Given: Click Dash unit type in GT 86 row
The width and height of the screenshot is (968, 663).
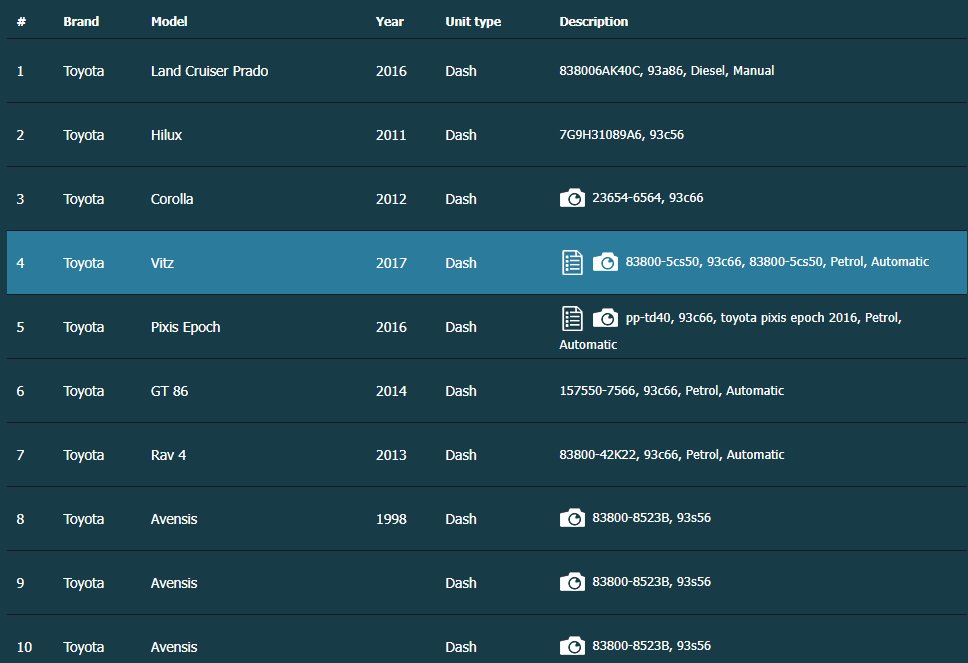Looking at the screenshot, I should (x=461, y=391).
